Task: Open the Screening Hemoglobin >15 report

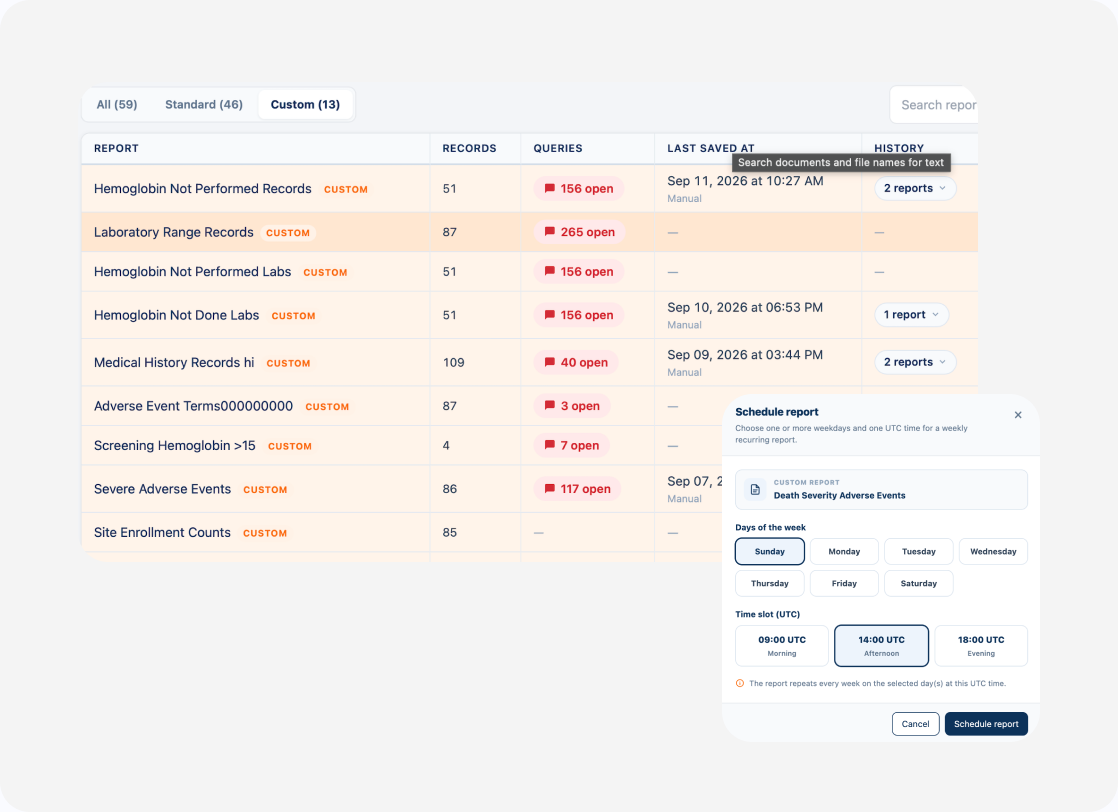Action: (175, 446)
